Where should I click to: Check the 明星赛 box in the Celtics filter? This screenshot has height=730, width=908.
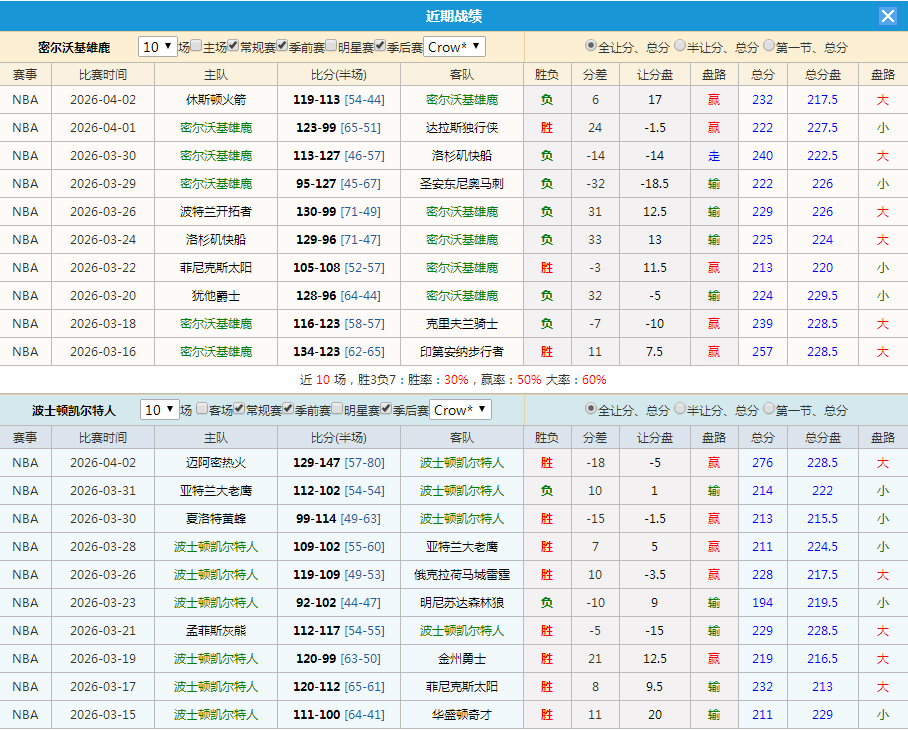(339, 409)
